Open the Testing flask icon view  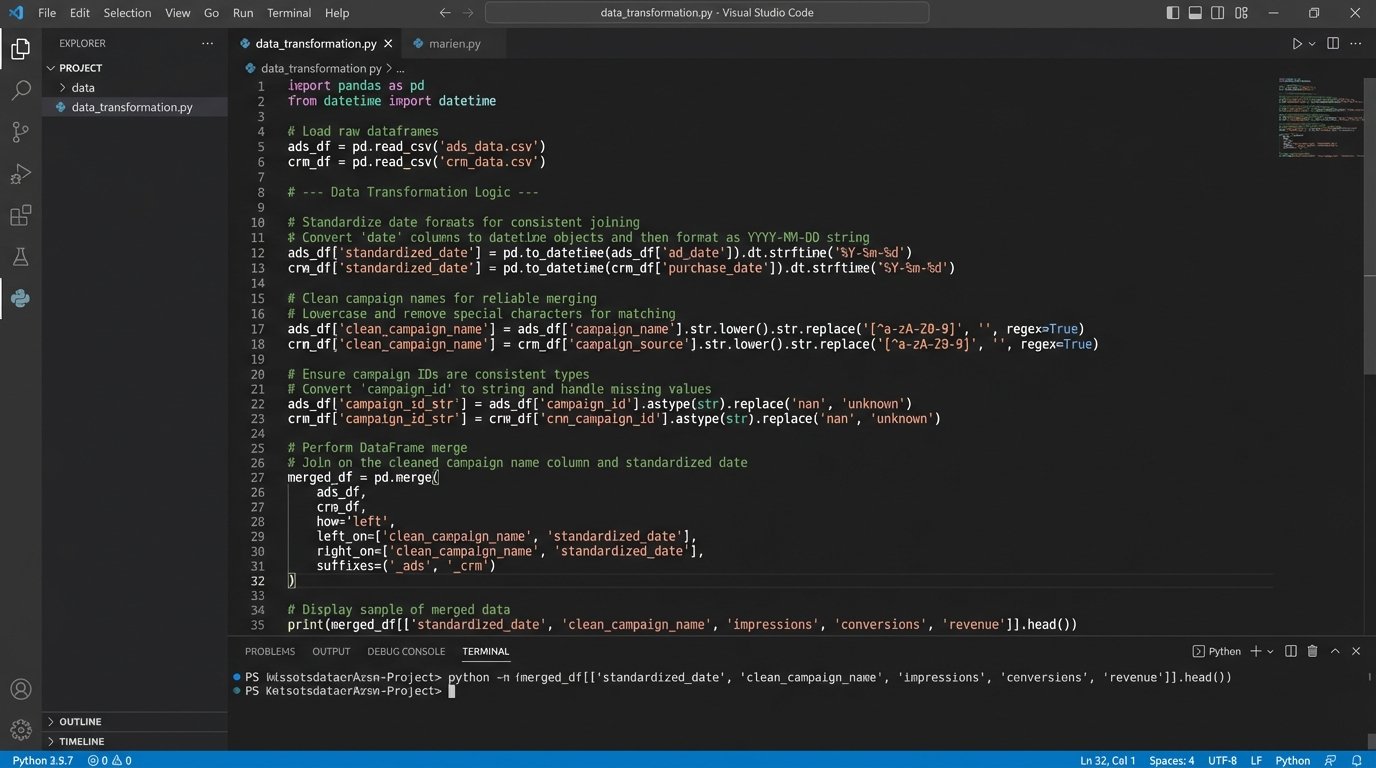pos(20,257)
